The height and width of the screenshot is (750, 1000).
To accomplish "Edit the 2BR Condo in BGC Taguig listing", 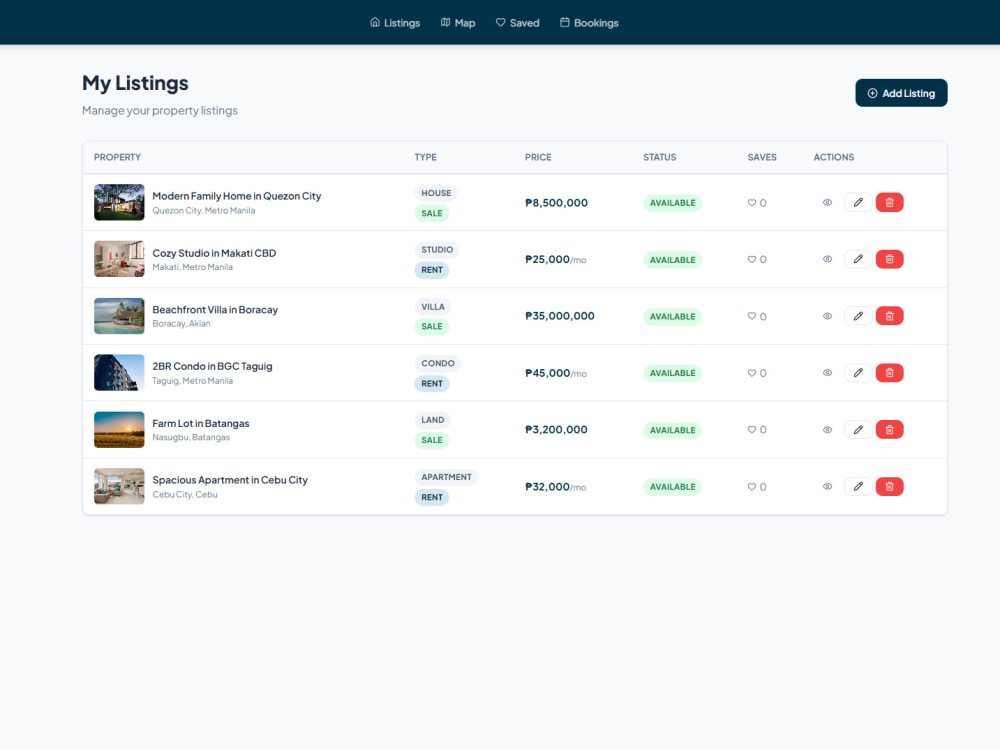I will click(858, 373).
